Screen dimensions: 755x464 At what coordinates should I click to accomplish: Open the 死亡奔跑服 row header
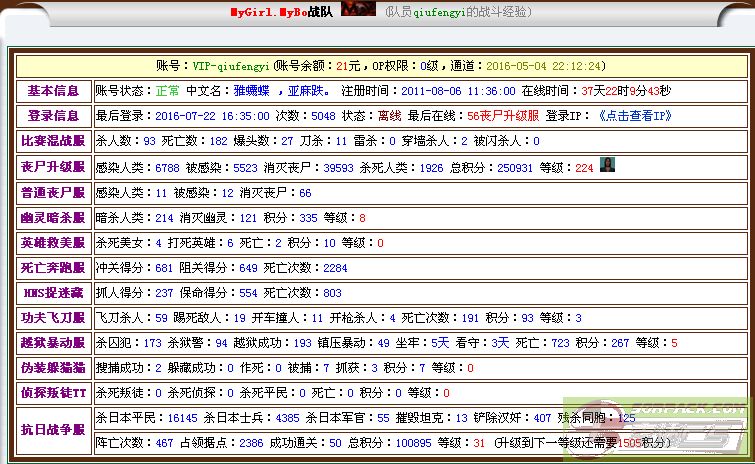54,268
